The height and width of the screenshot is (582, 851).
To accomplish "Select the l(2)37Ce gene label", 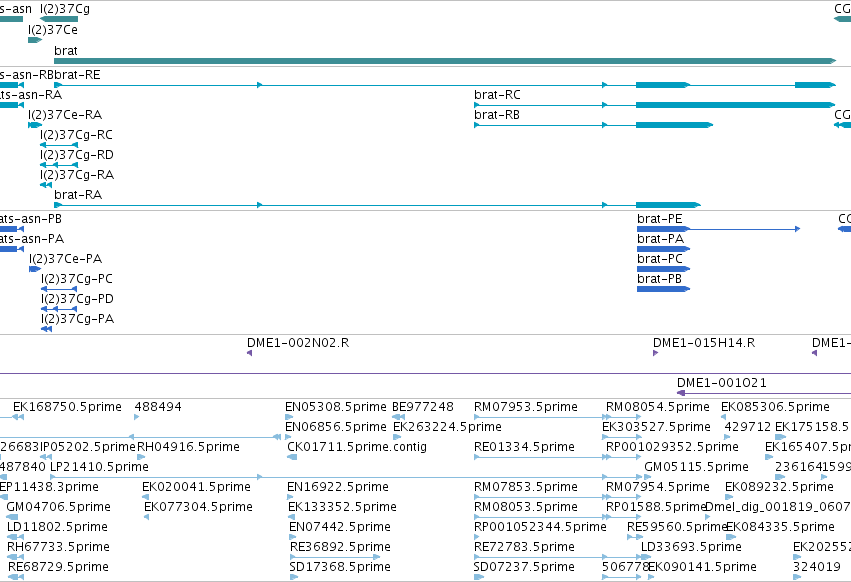I will 53,29.
